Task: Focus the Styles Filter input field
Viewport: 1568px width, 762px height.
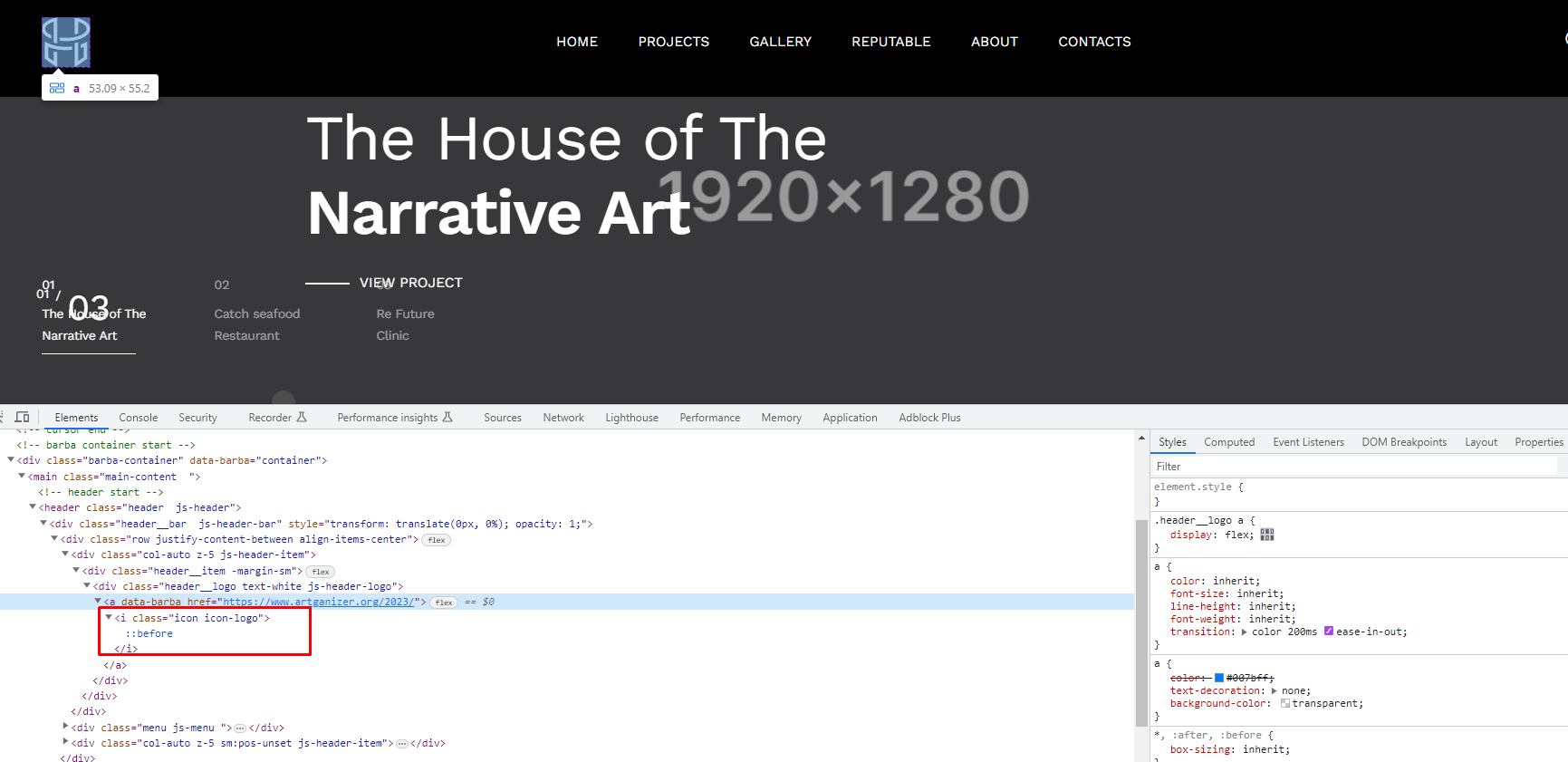Action: [1354, 467]
